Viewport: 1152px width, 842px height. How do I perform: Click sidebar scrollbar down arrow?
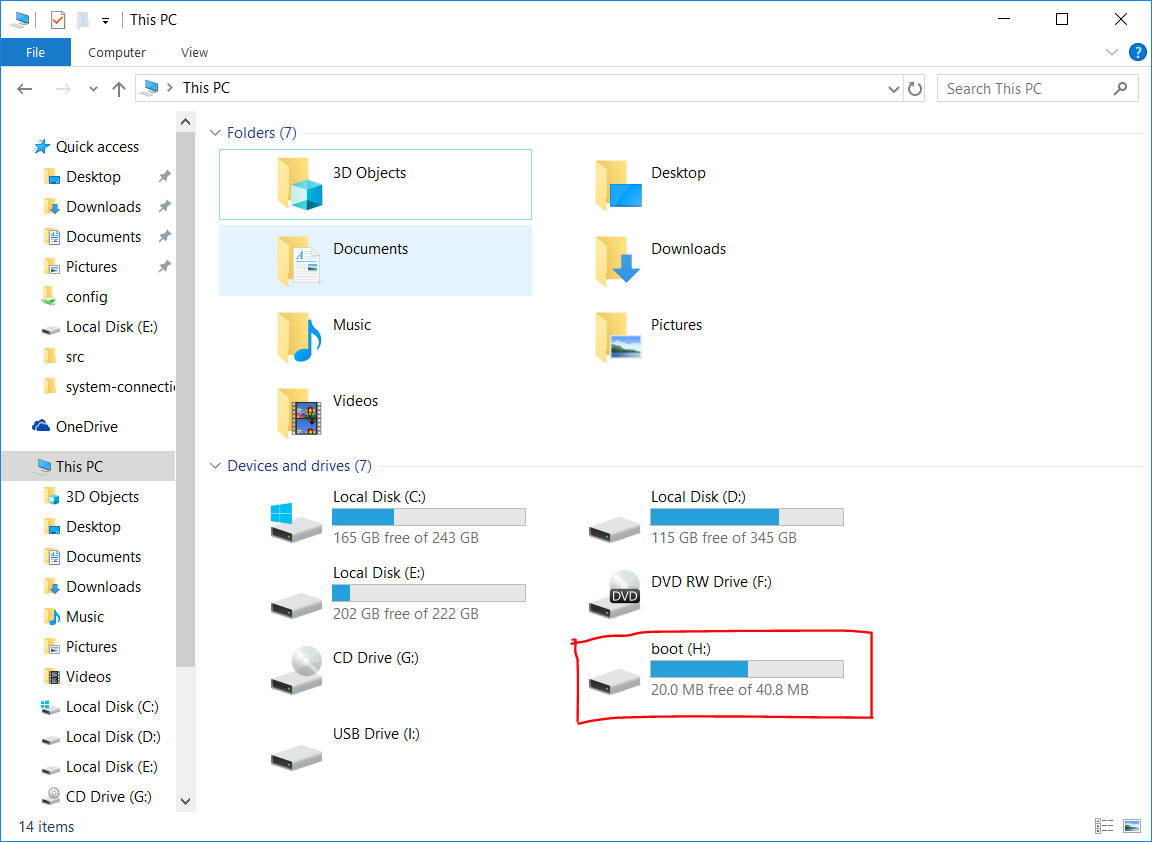pos(186,802)
